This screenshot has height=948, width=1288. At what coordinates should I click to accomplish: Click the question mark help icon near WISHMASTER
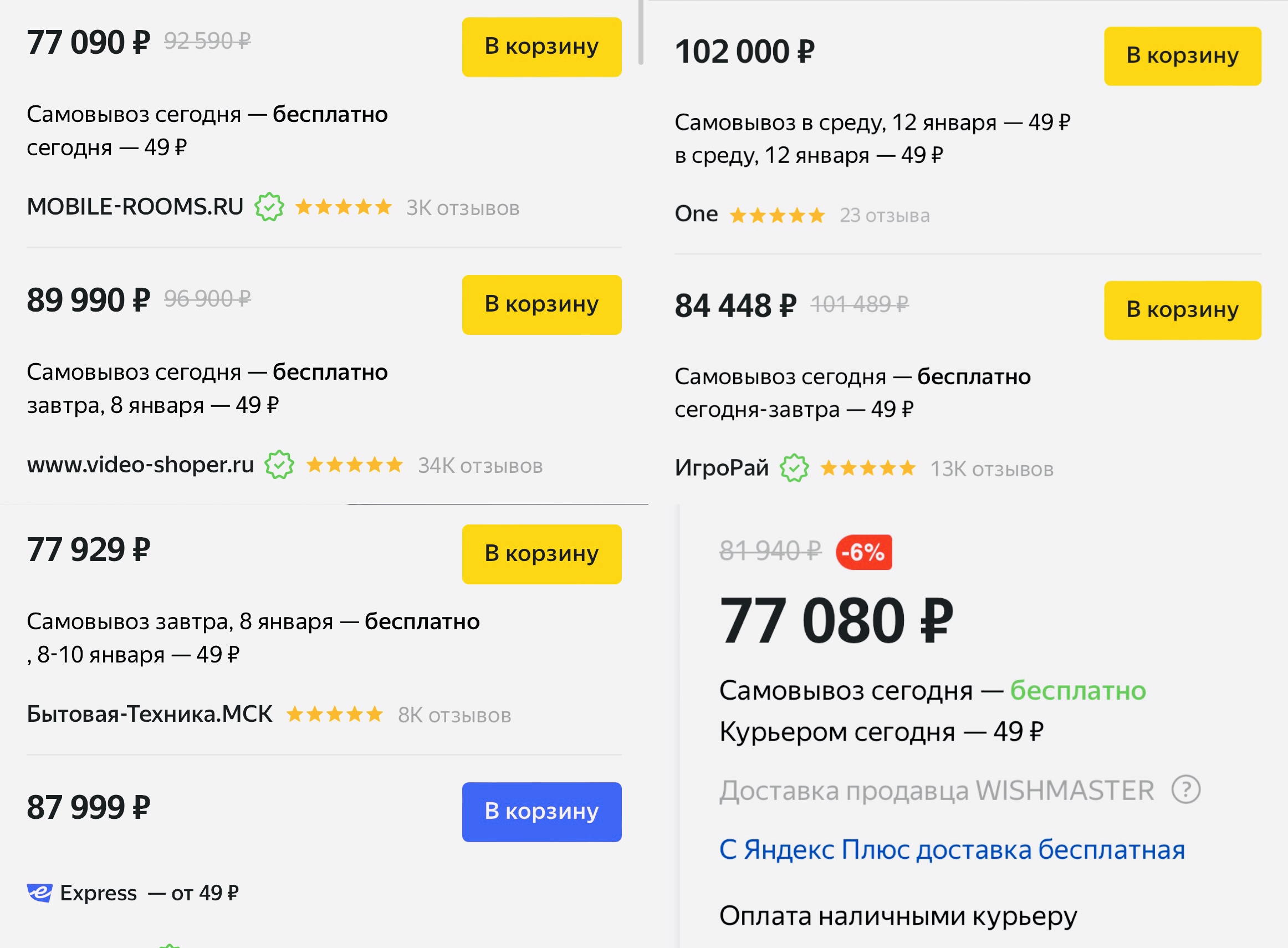1186,789
